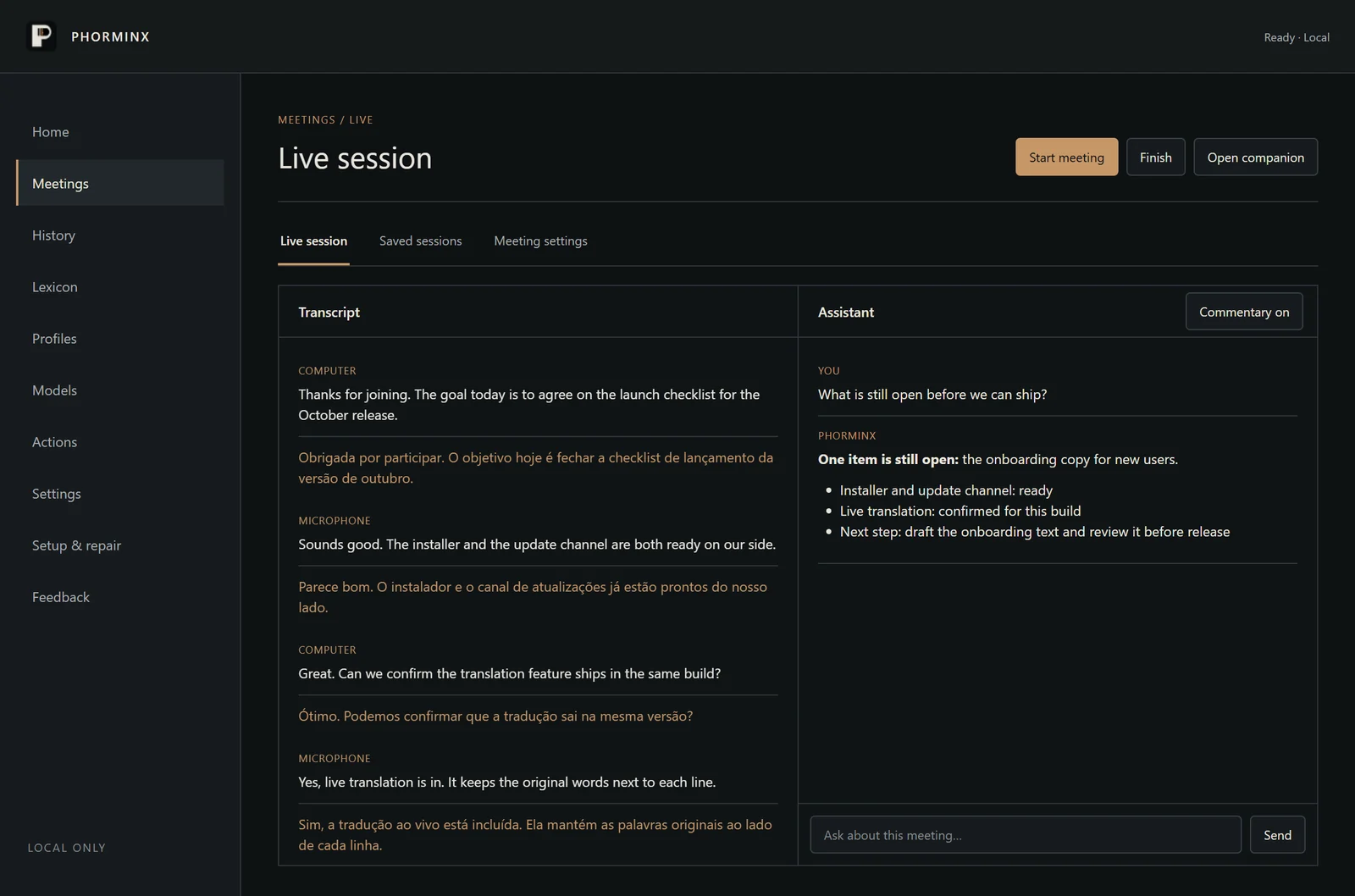Focus the Ask about this meeting field
1355x896 pixels.
point(1026,835)
